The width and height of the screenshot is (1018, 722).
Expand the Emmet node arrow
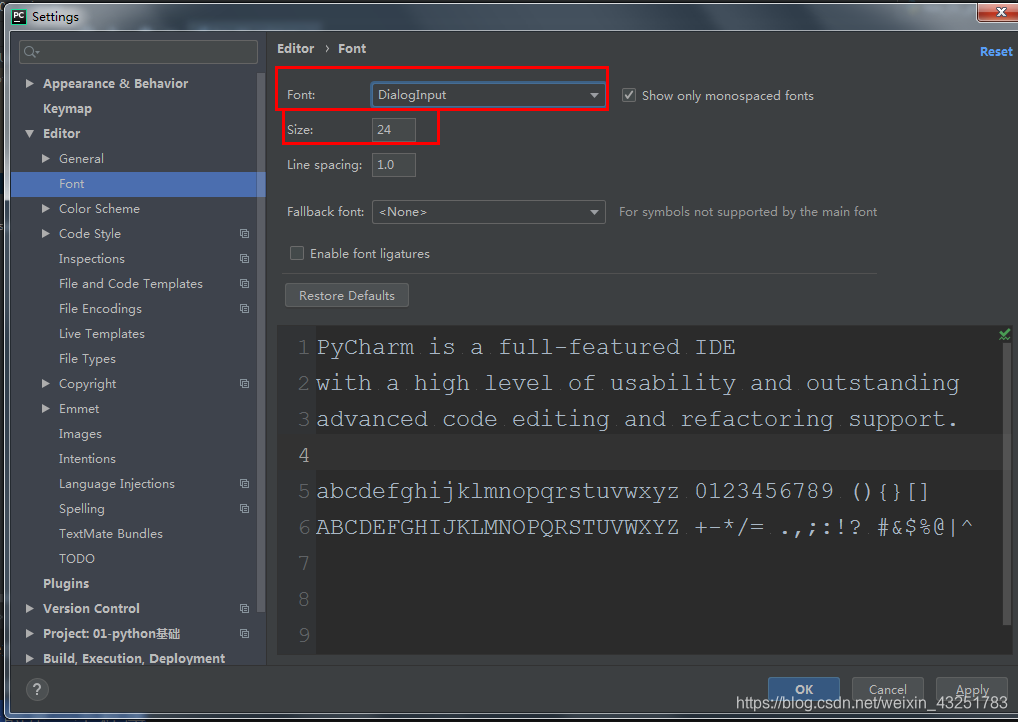tap(45, 408)
